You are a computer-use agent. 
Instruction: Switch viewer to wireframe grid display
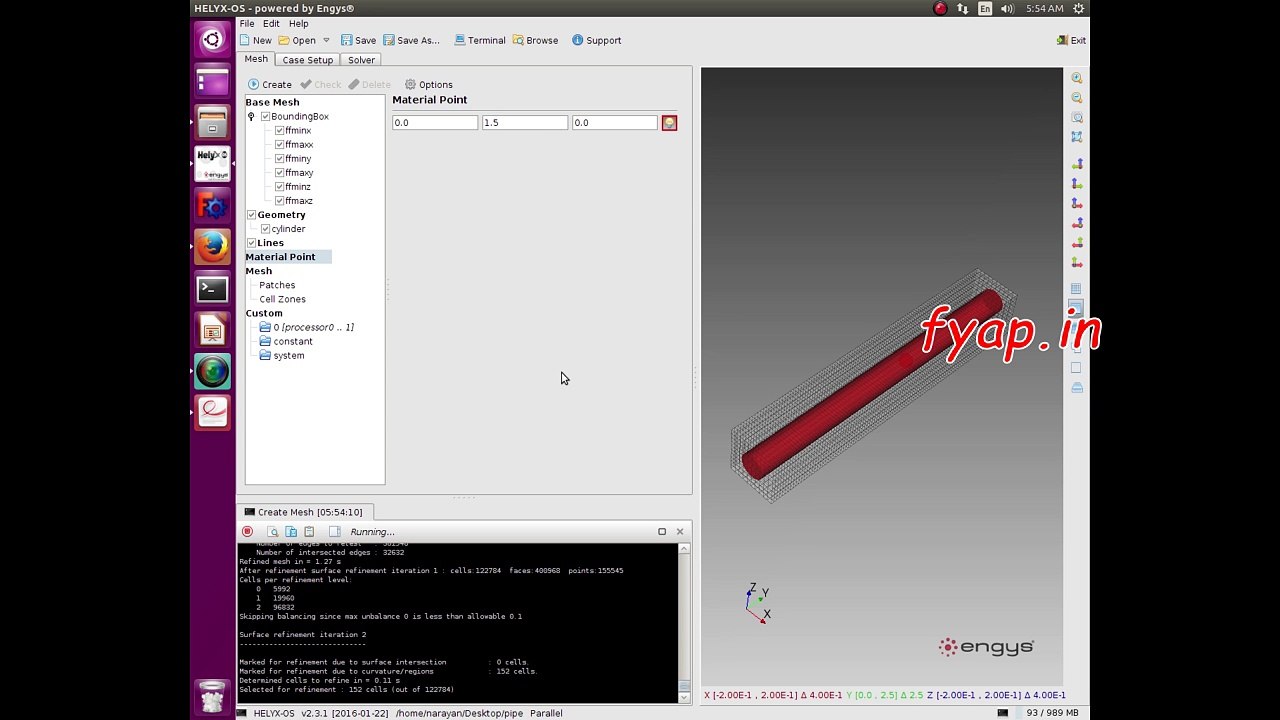click(x=1077, y=289)
